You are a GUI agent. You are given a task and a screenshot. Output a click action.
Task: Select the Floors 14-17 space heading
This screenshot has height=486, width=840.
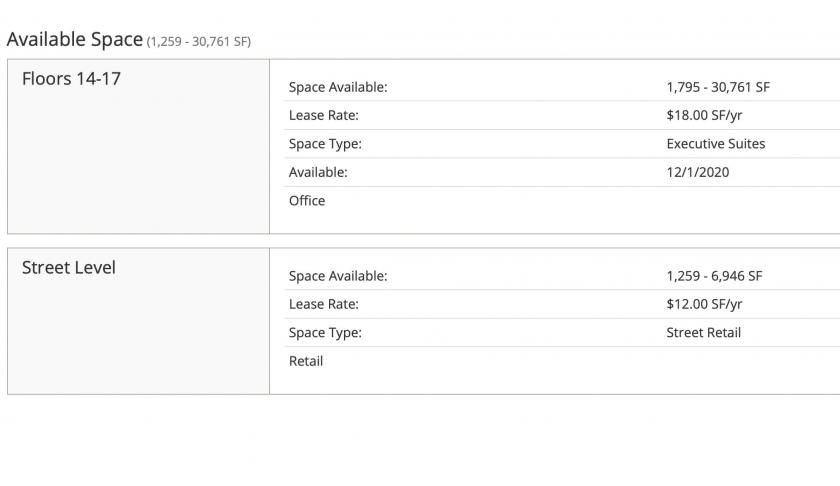pyautogui.click(x=71, y=78)
